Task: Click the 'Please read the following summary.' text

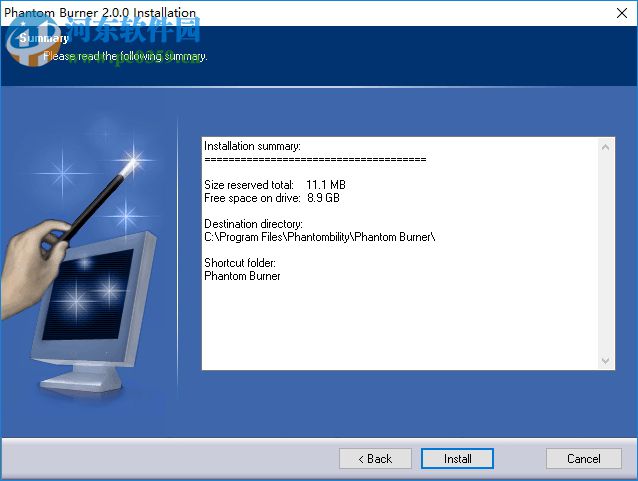Action: (x=125, y=56)
